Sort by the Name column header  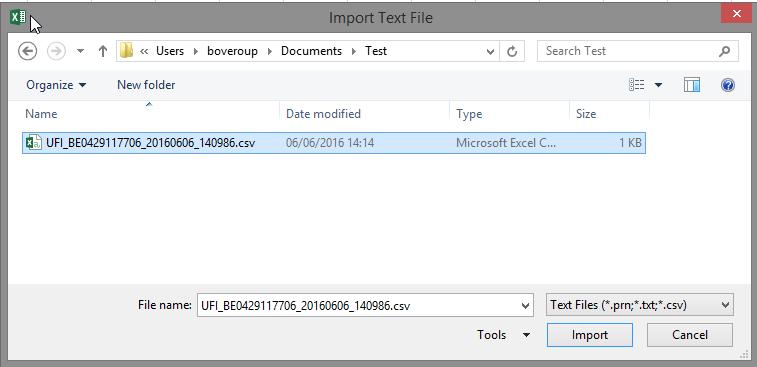coord(151,113)
